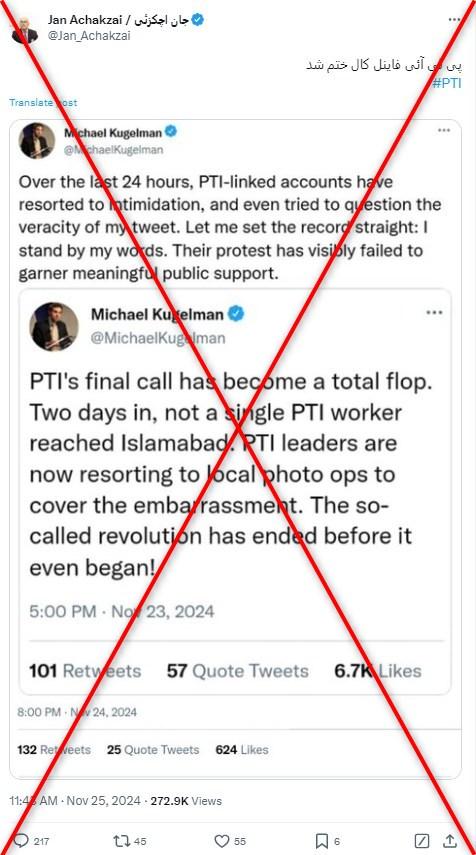Click Jan Achakzai's verified badge
Viewport: 476px width, 855px height.
(x=198, y=20)
